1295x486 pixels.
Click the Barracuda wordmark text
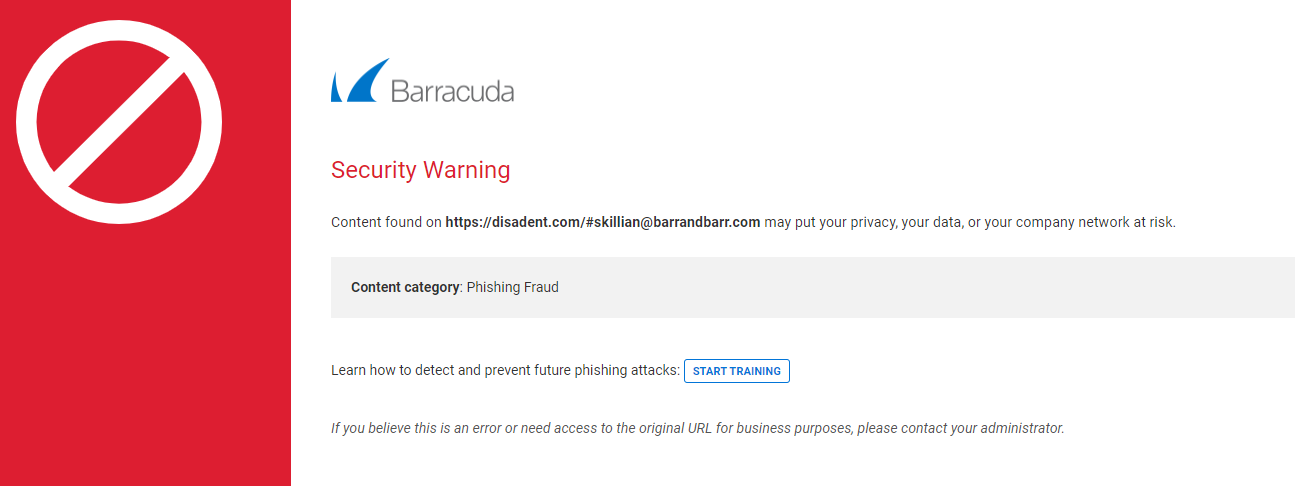(x=452, y=91)
